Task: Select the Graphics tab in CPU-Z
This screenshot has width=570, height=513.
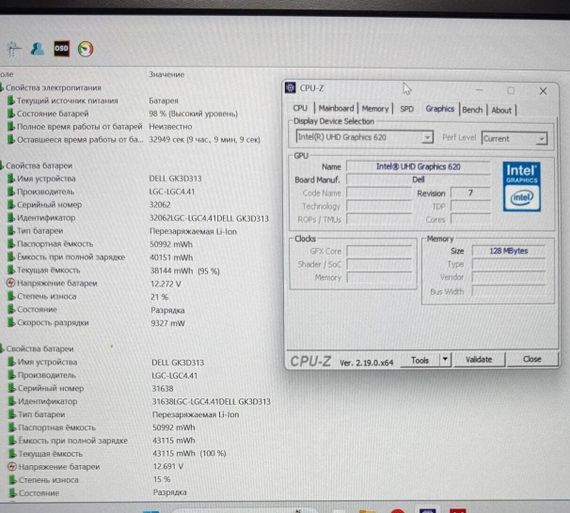Action: [440, 109]
